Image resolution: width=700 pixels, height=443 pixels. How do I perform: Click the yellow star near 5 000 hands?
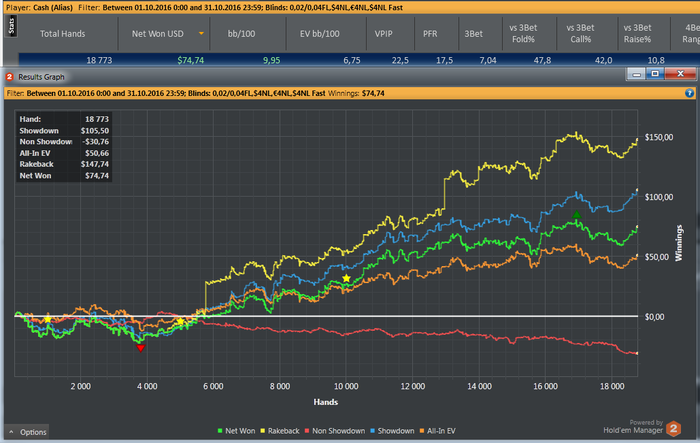[x=180, y=321]
